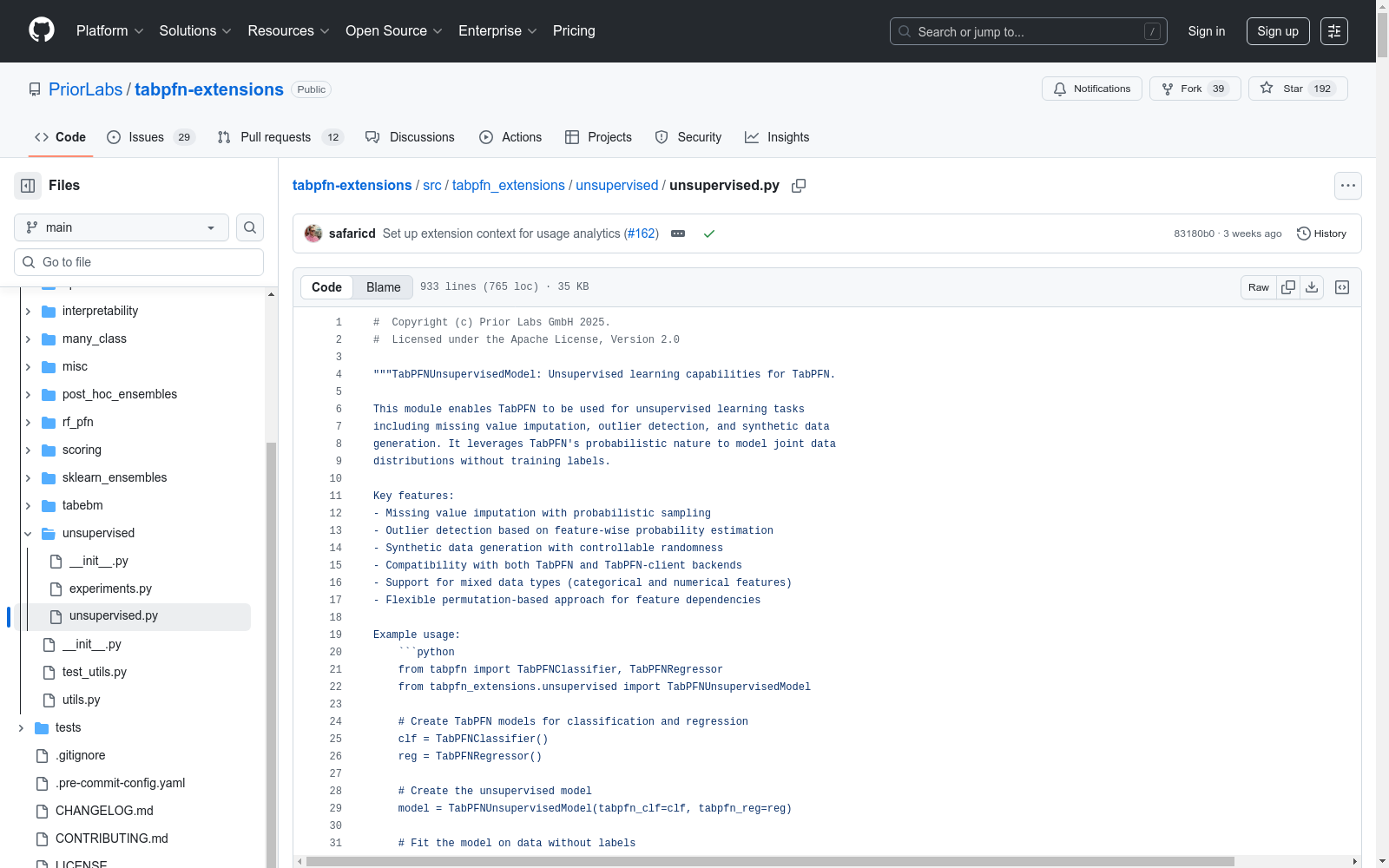
Task: Switch to Blame view
Action: 383,287
